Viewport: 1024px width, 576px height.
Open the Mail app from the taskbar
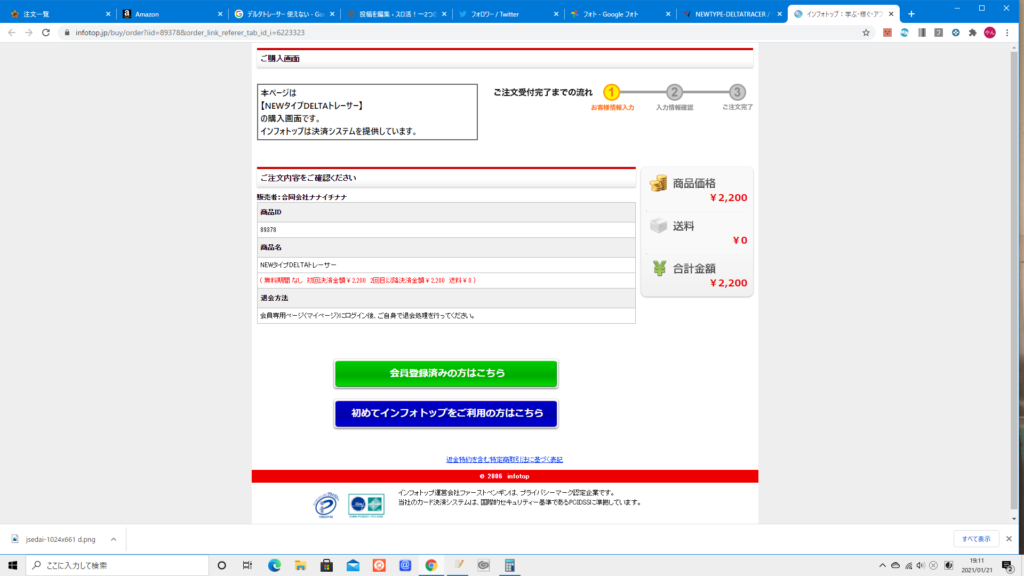point(353,566)
